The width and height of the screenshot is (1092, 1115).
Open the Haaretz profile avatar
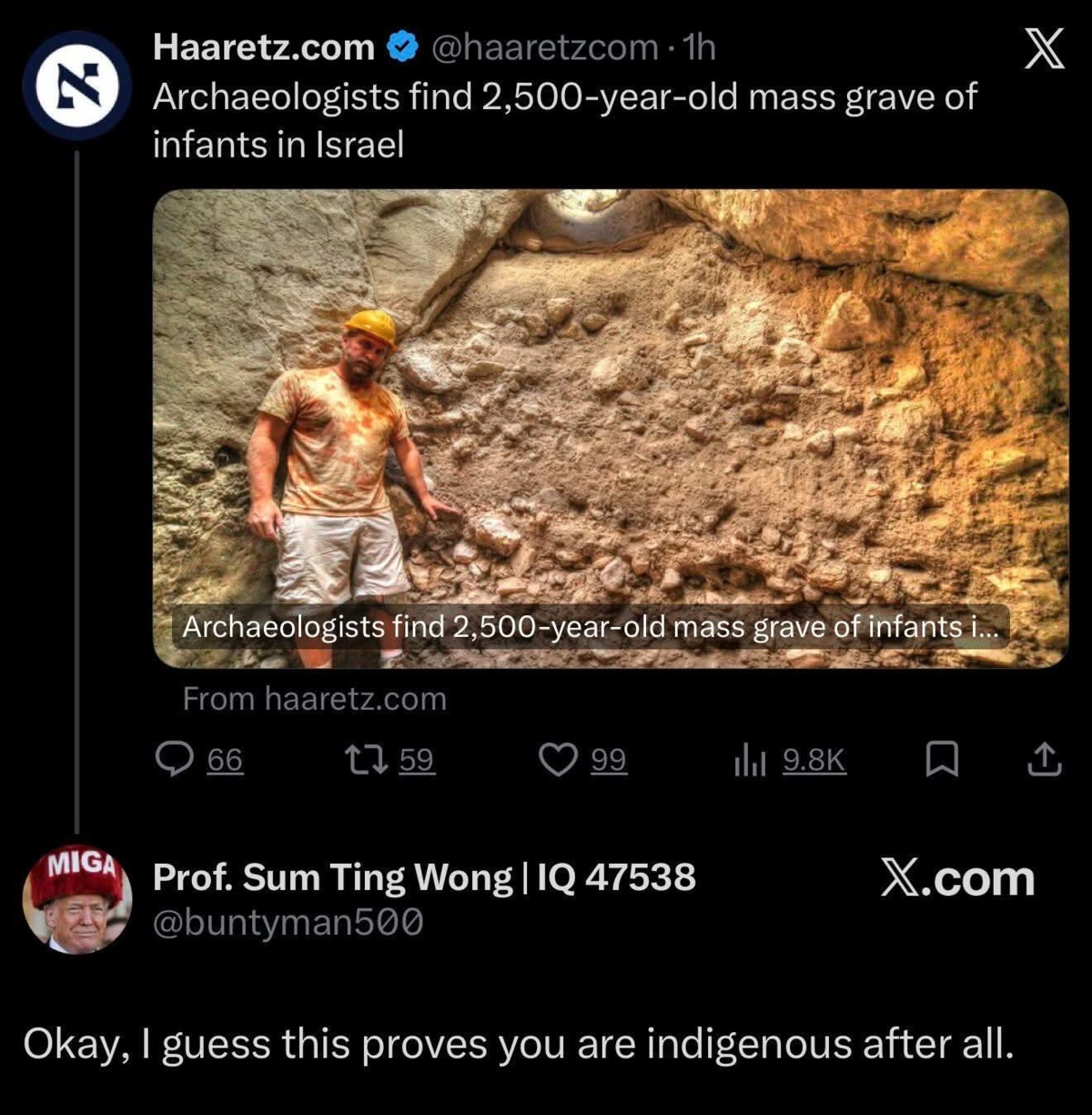(77, 85)
